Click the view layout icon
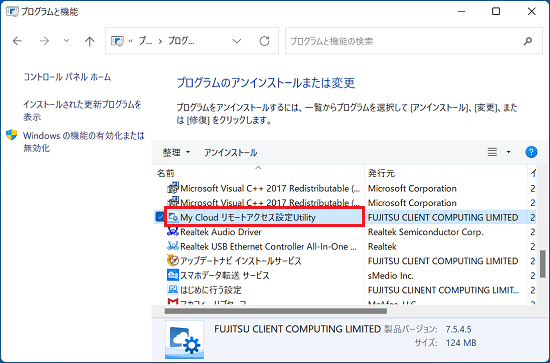550x363 pixels. pyautogui.click(x=492, y=152)
